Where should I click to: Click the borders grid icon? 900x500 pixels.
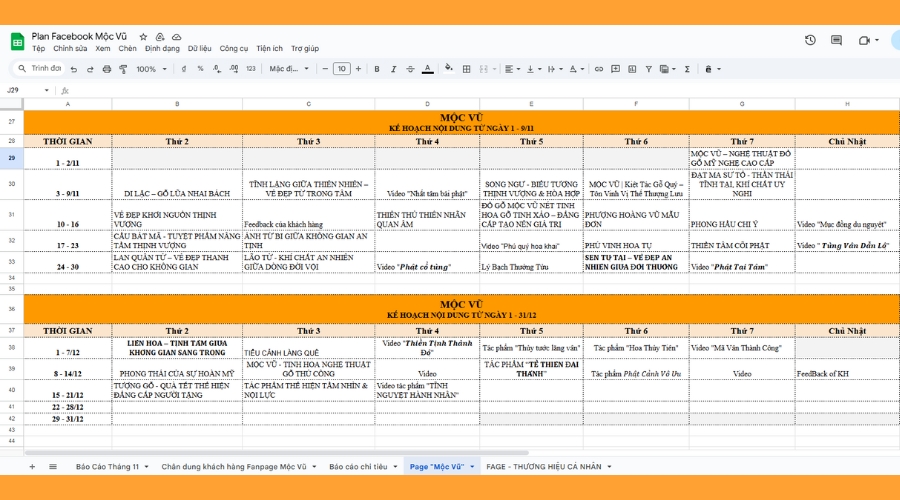coord(465,69)
